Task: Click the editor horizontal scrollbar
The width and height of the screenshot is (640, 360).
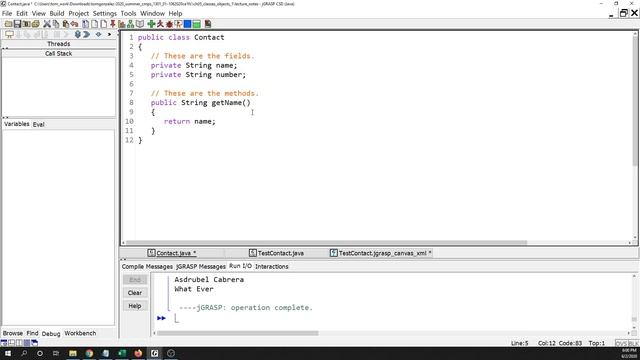Action: coord(327,242)
